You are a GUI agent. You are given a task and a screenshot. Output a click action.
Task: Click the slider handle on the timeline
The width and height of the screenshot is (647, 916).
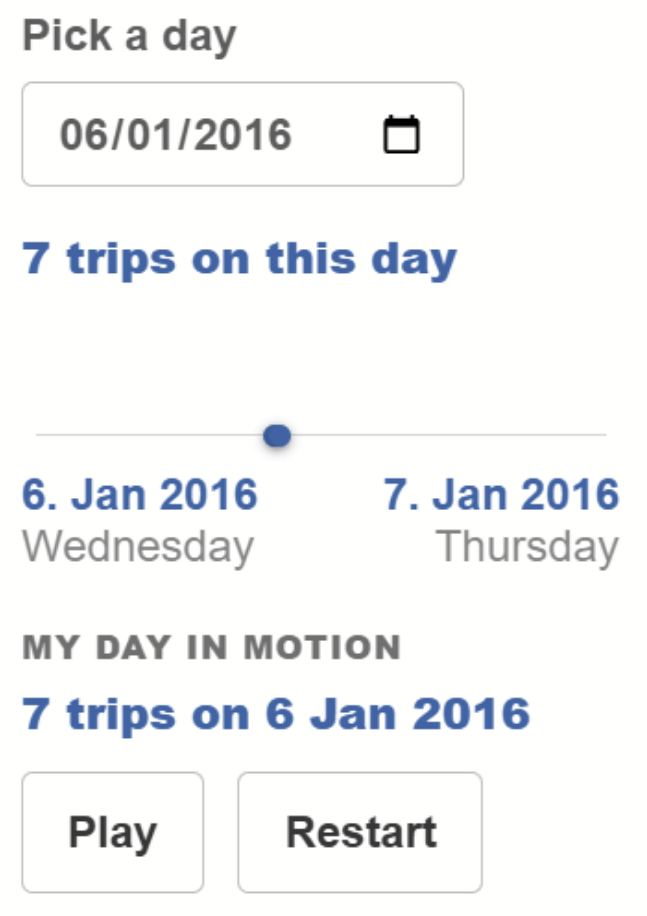275,435
